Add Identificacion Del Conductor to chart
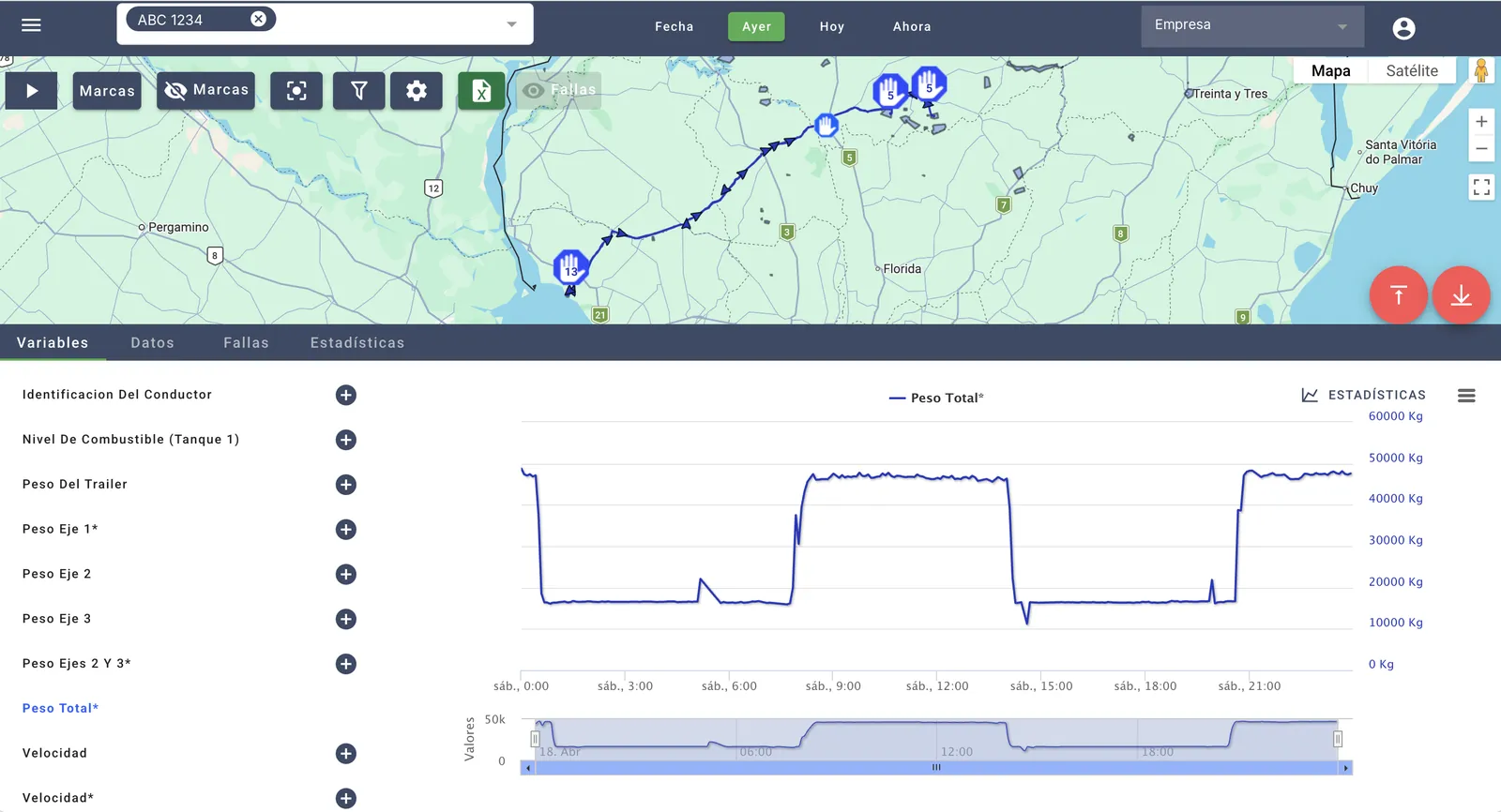The image size is (1501, 812). point(346,395)
